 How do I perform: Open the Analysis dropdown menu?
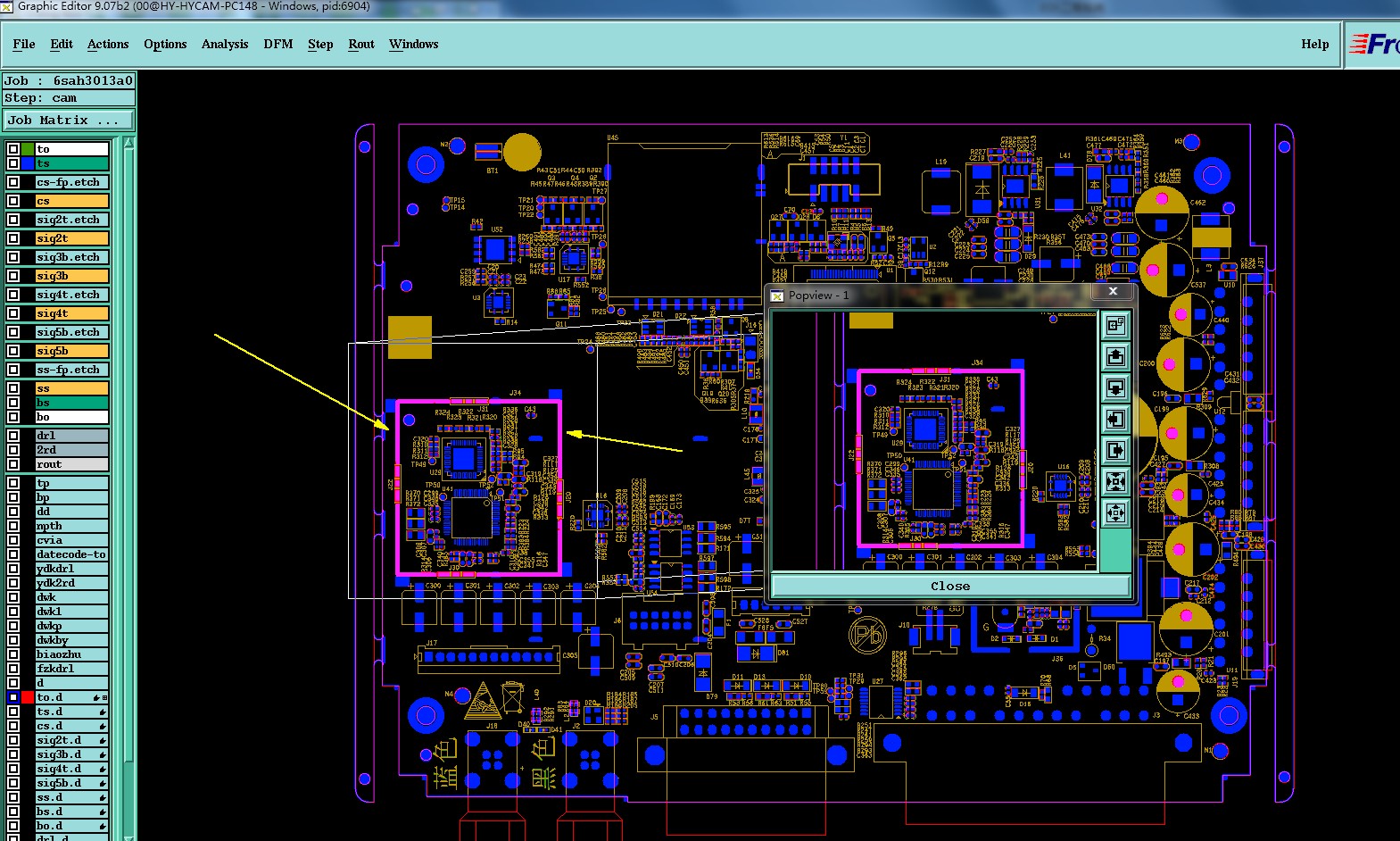225,44
